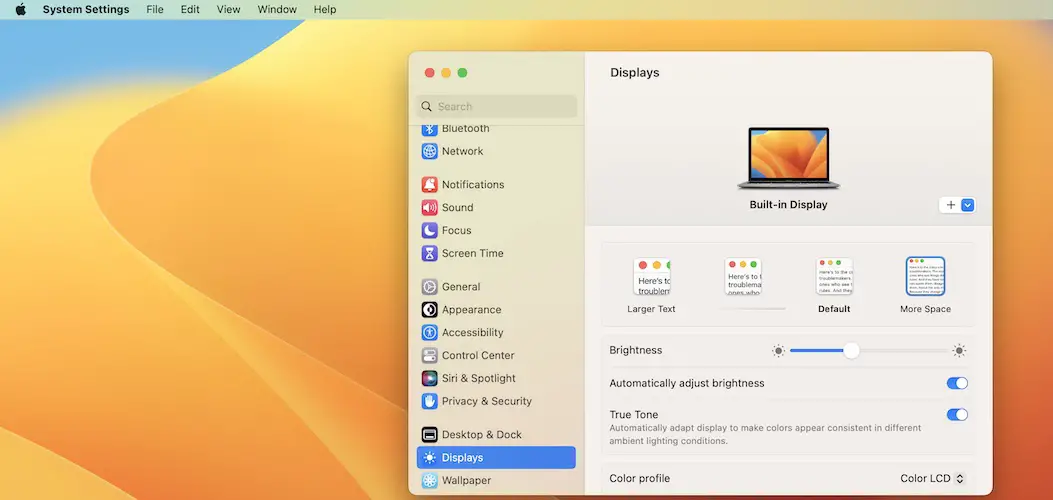
Task: Select Desktop & Dock in sidebar
Action: point(482,434)
